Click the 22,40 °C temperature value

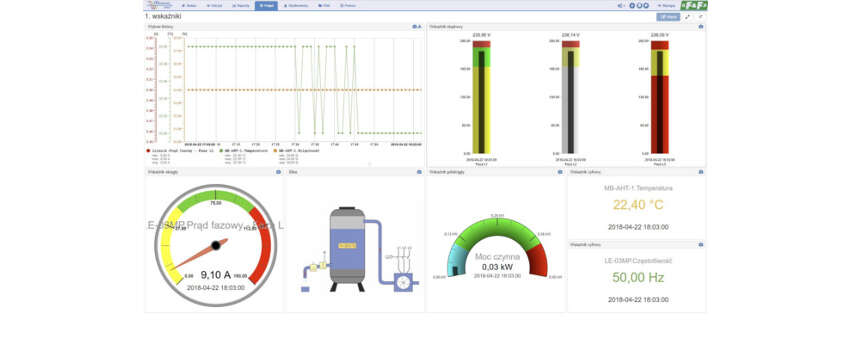(x=638, y=205)
